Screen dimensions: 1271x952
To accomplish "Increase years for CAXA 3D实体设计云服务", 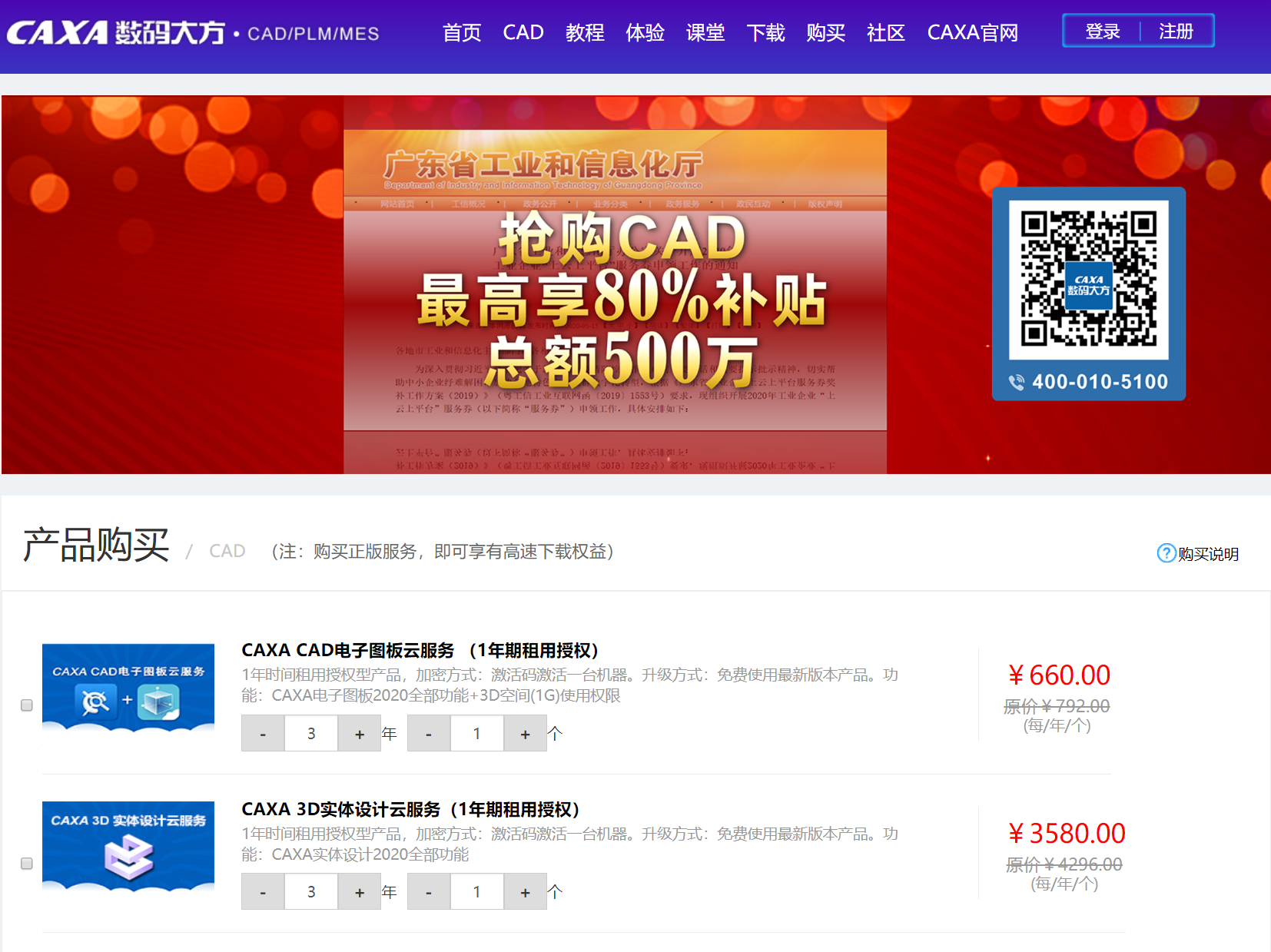I will tap(360, 891).
